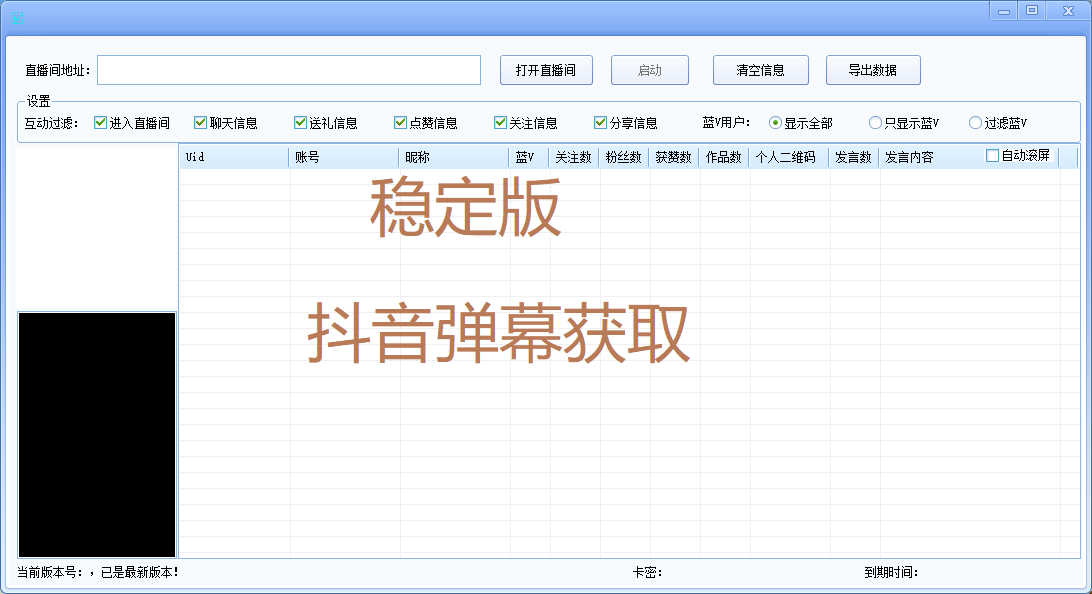Click the 清空信息 button
The height and width of the screenshot is (594, 1092).
tap(760, 70)
